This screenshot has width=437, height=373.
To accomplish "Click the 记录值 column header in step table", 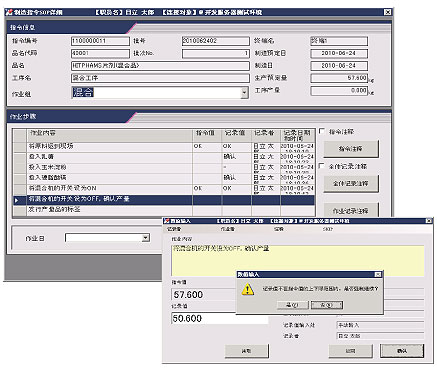I will 236,135.
